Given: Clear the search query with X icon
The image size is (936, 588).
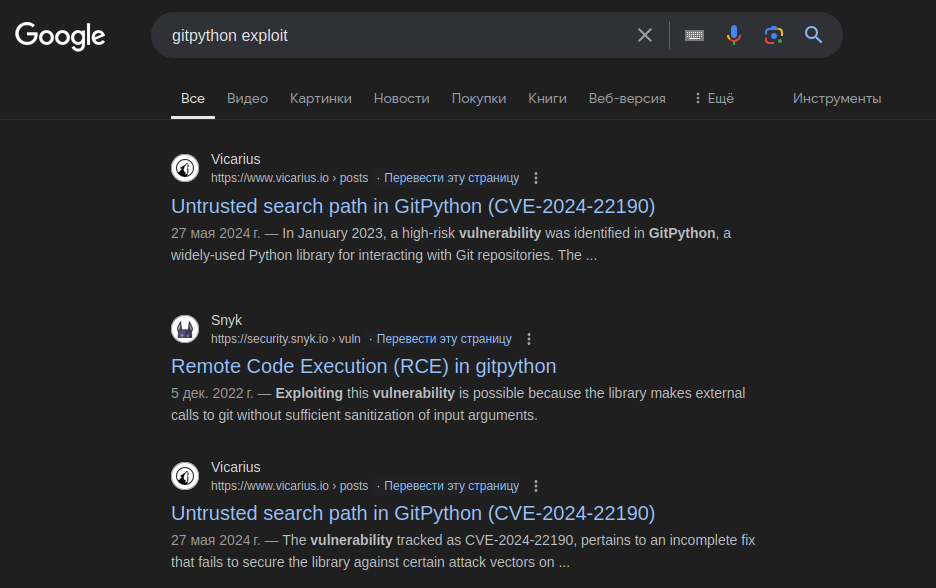Looking at the screenshot, I should 645,35.
